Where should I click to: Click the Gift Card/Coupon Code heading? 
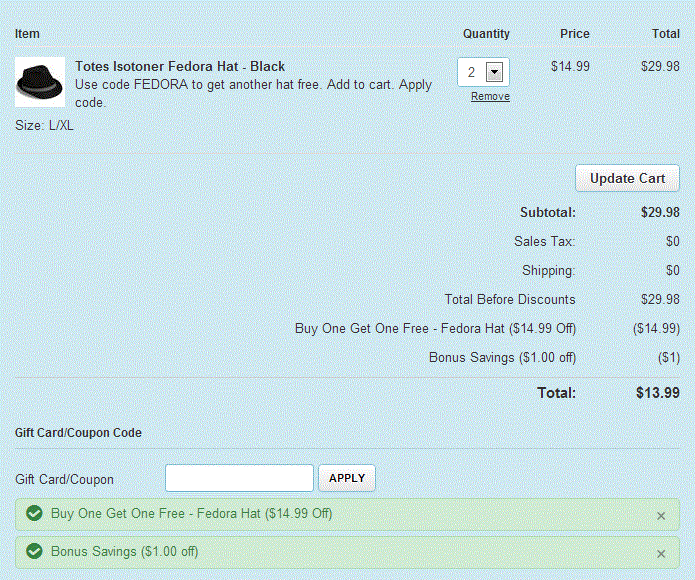78,433
